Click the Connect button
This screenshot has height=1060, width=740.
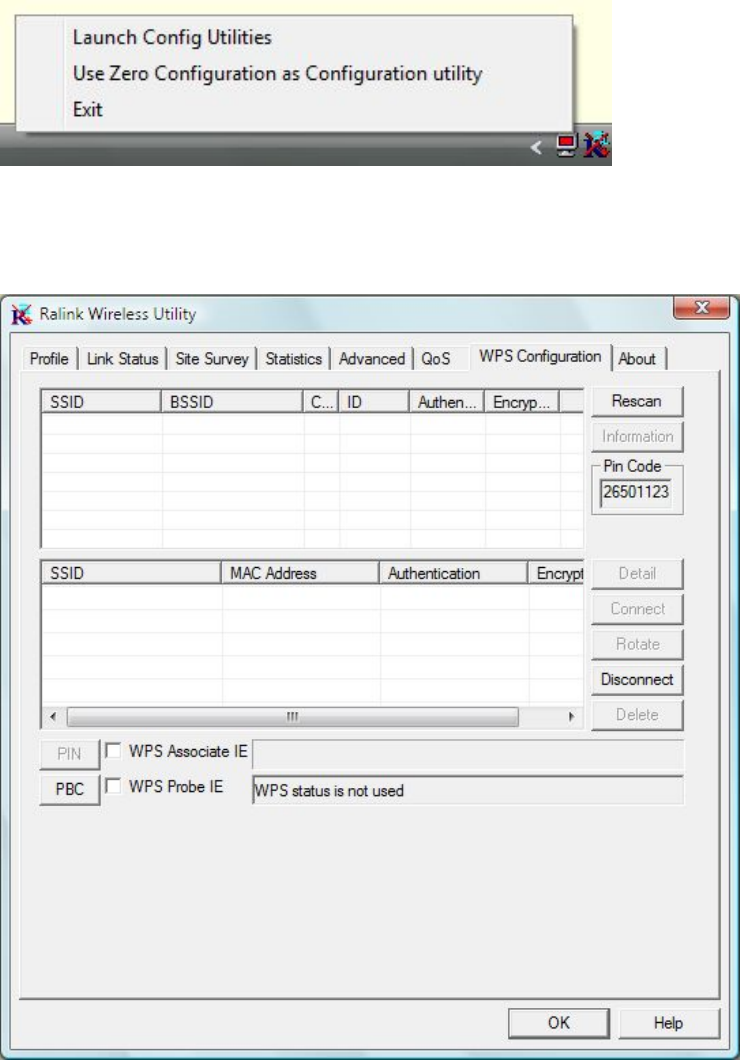pos(637,608)
